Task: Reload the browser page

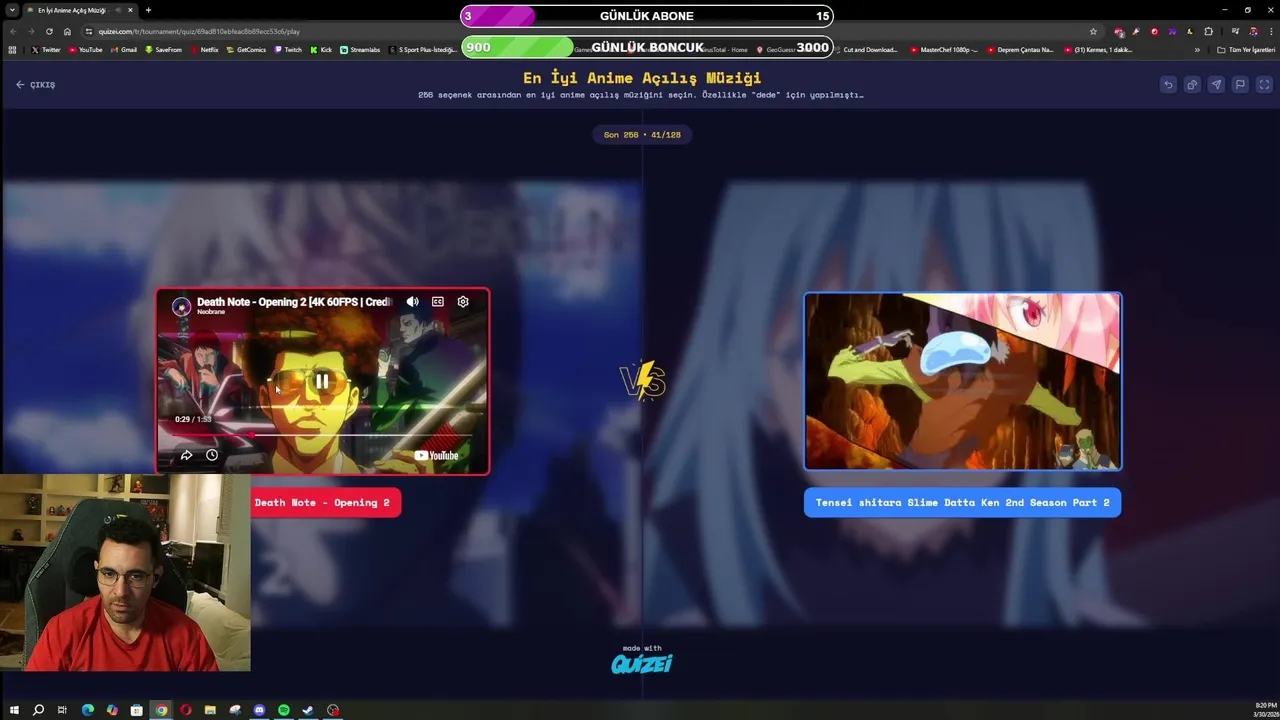Action: click(x=49, y=31)
